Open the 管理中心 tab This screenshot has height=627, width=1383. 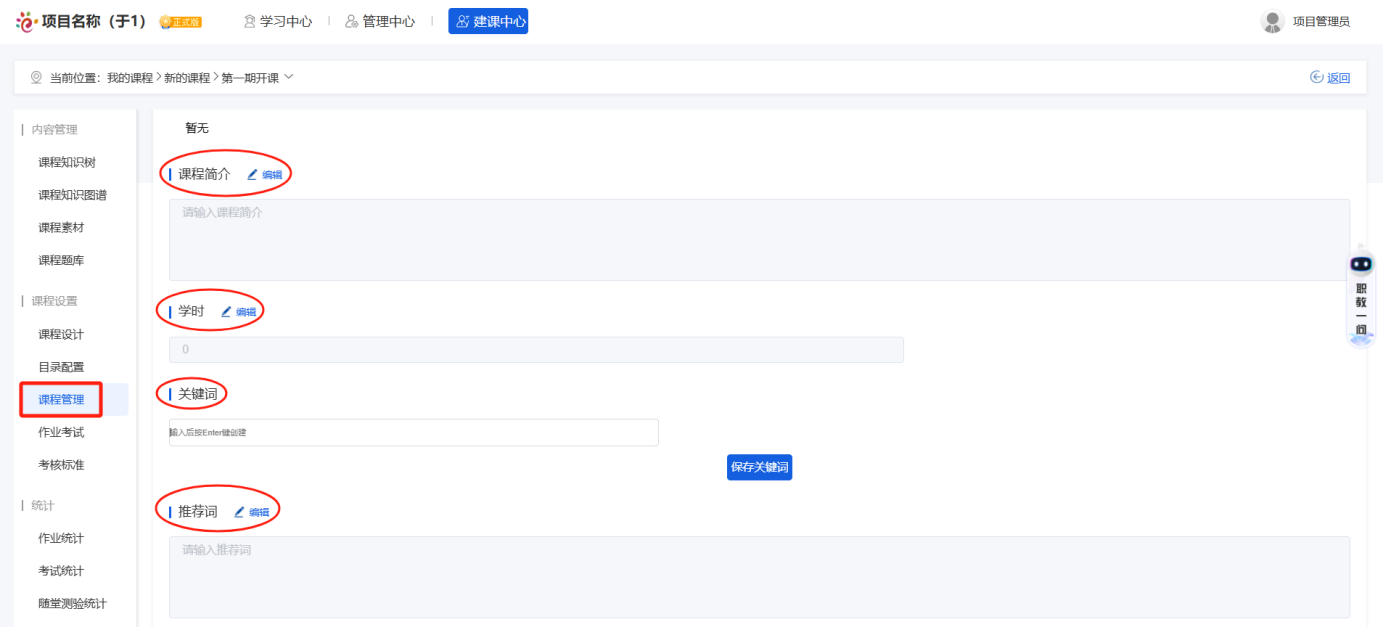click(380, 21)
